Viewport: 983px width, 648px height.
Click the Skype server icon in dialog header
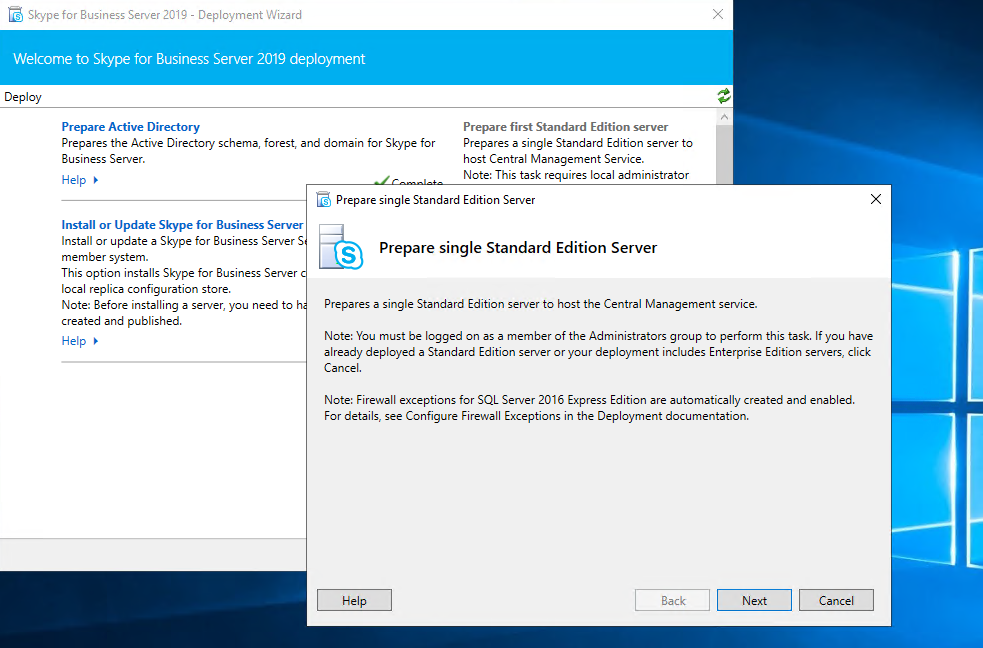pos(340,247)
